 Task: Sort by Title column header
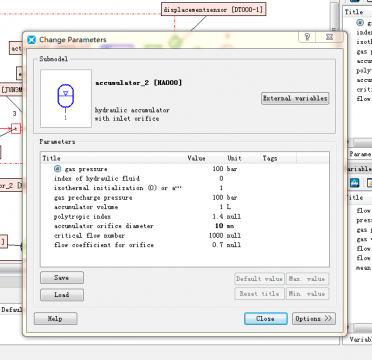pyautogui.click(x=113, y=158)
